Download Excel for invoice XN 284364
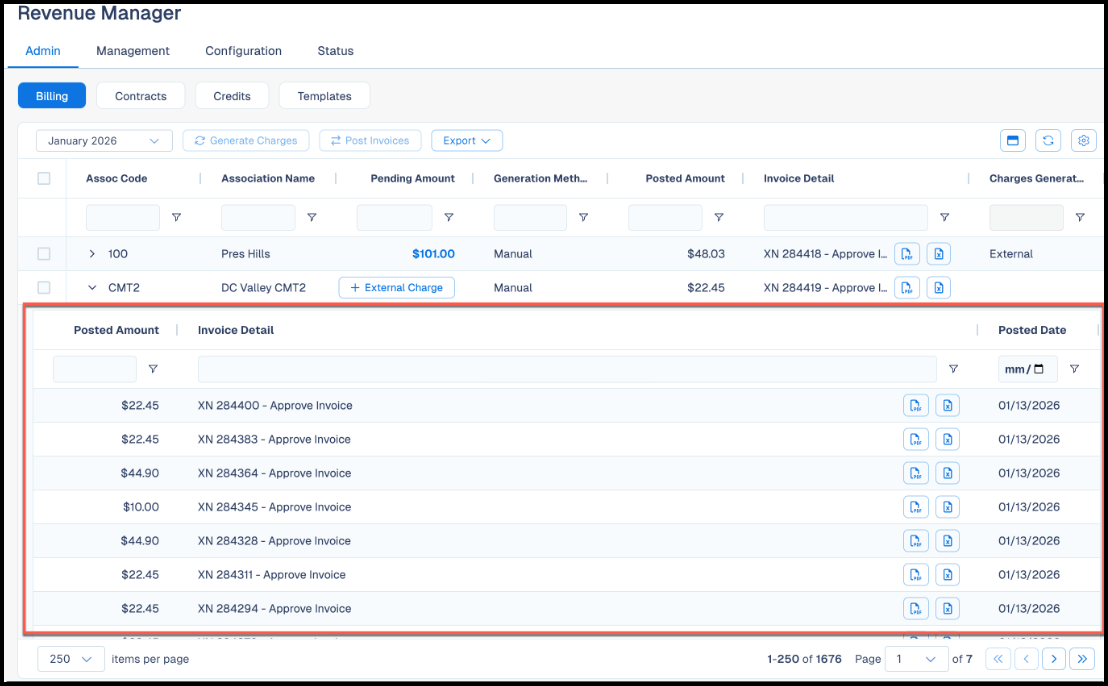1108x686 pixels. point(948,473)
